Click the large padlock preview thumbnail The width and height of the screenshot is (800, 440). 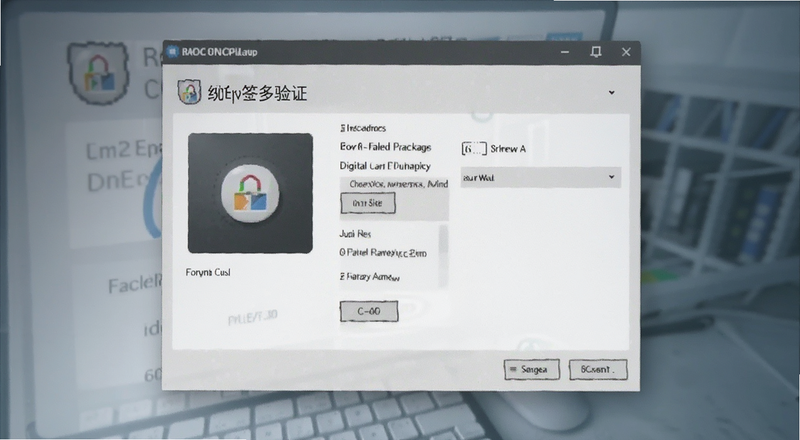click(x=250, y=193)
